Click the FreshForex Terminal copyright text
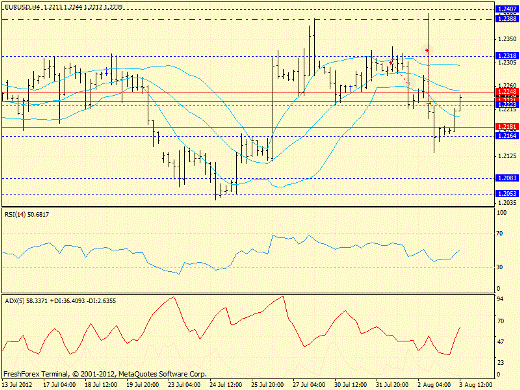The image size is (520, 390). coord(105,374)
